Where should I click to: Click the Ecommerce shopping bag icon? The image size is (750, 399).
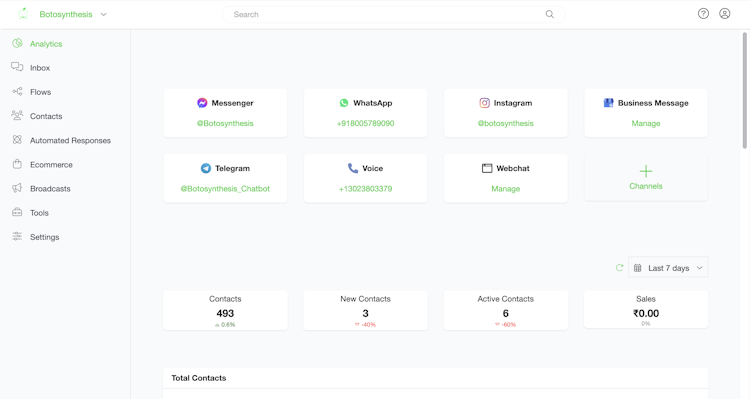click(x=17, y=164)
